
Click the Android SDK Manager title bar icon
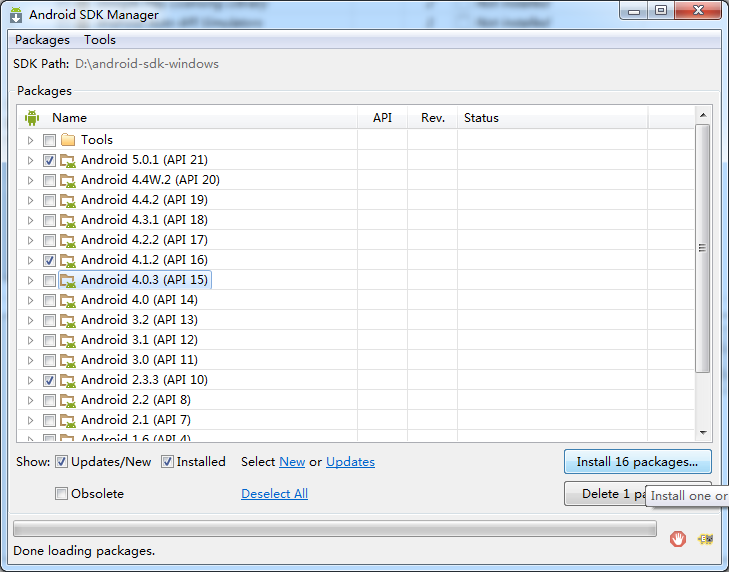16,15
